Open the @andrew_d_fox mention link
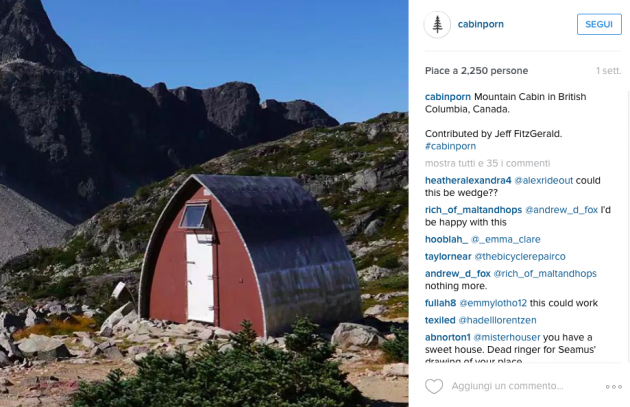Image resolution: width=630 pixels, height=407 pixels. click(x=561, y=210)
